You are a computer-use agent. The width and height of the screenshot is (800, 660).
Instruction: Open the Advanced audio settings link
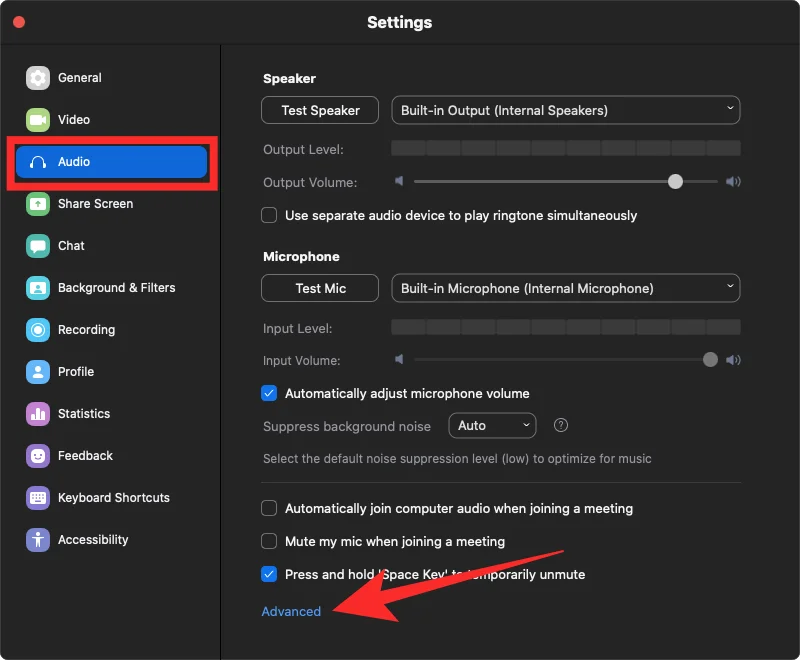point(291,611)
